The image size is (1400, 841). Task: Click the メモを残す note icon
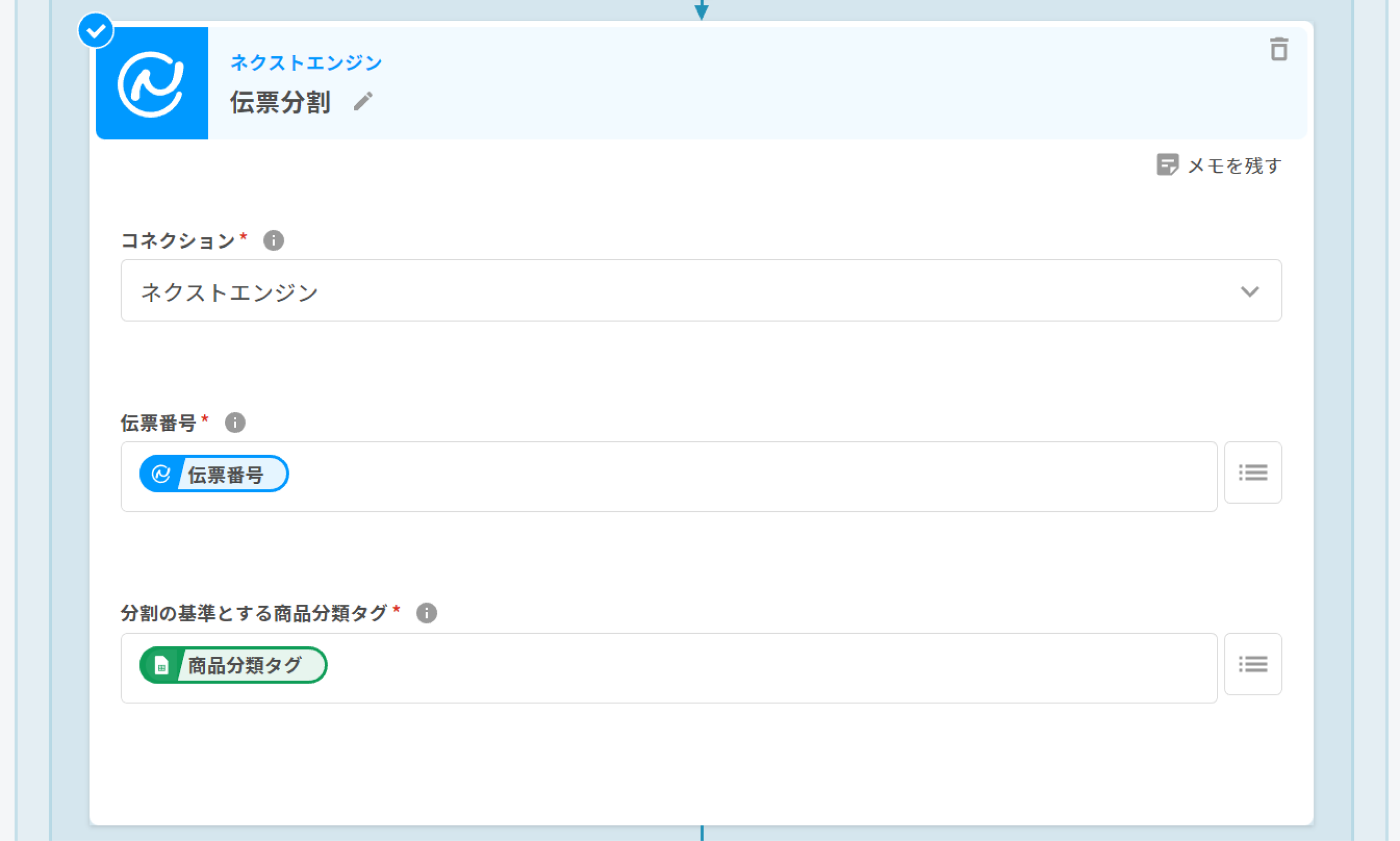[1167, 165]
